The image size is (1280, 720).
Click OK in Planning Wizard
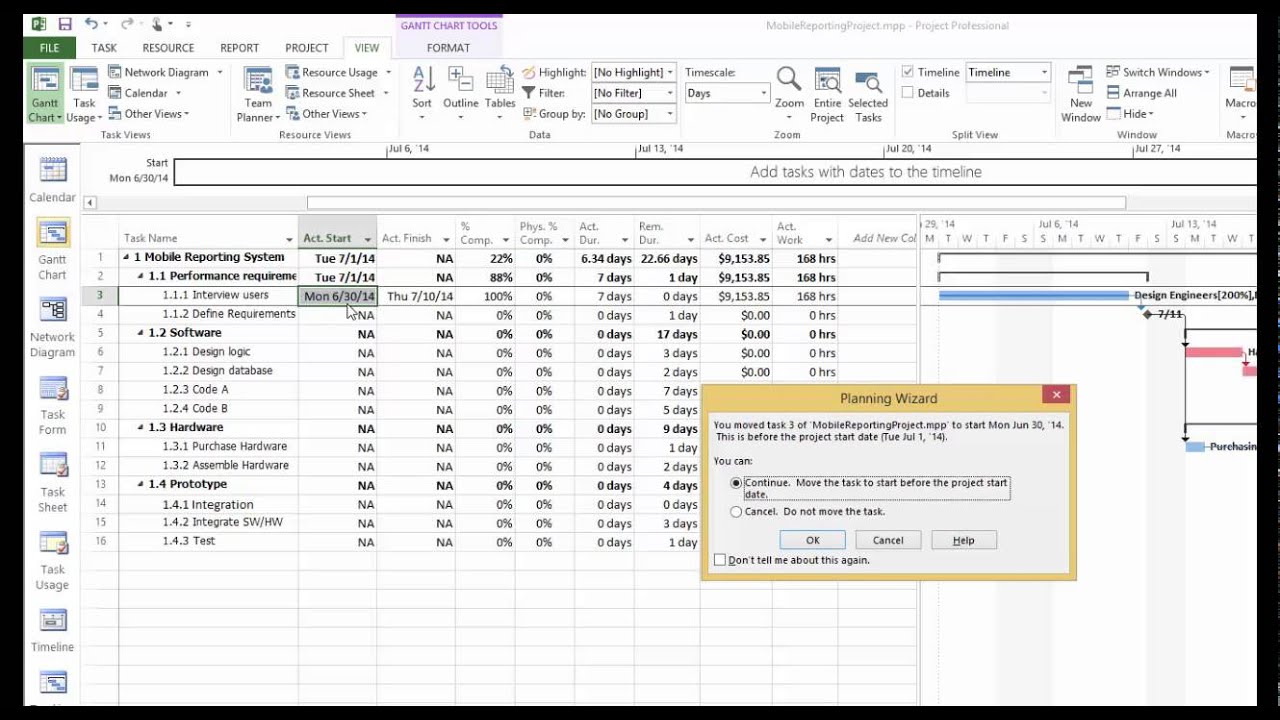point(813,540)
